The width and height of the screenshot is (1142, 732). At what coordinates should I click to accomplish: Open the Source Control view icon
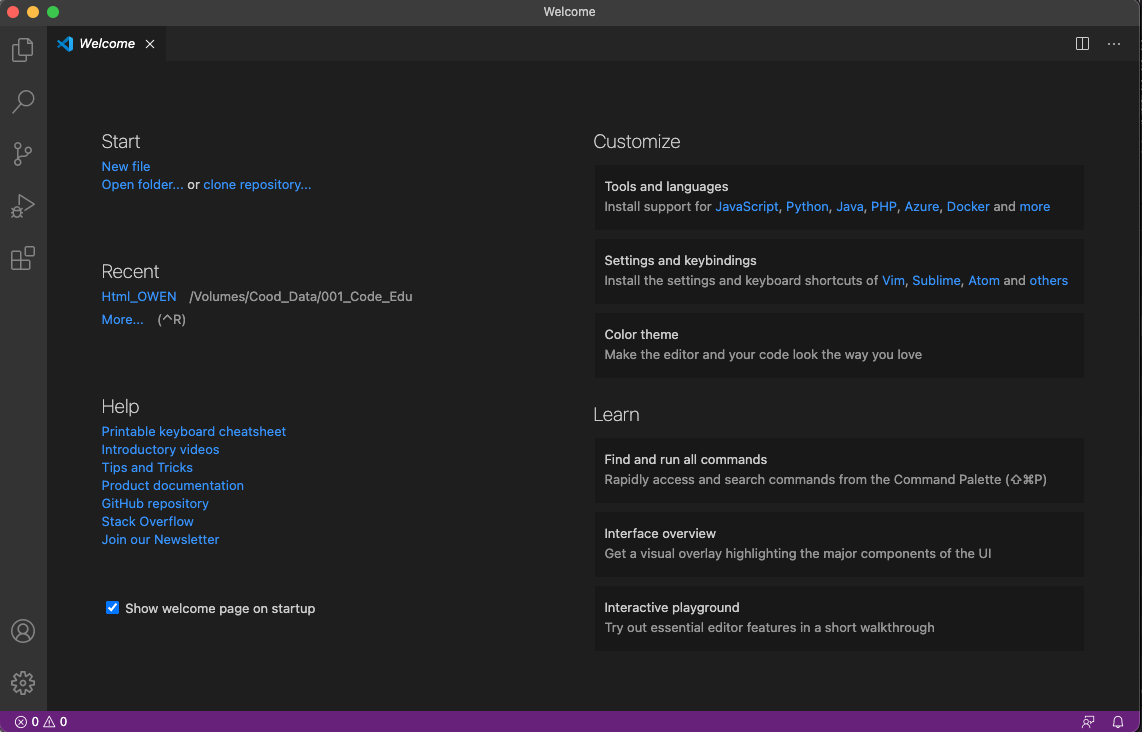[x=23, y=154]
